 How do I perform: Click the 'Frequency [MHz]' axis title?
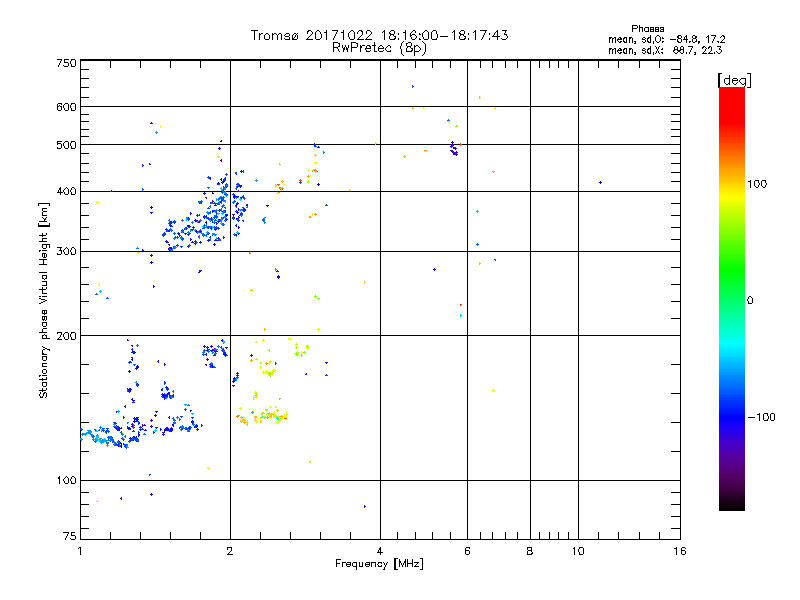pyautogui.click(x=379, y=564)
